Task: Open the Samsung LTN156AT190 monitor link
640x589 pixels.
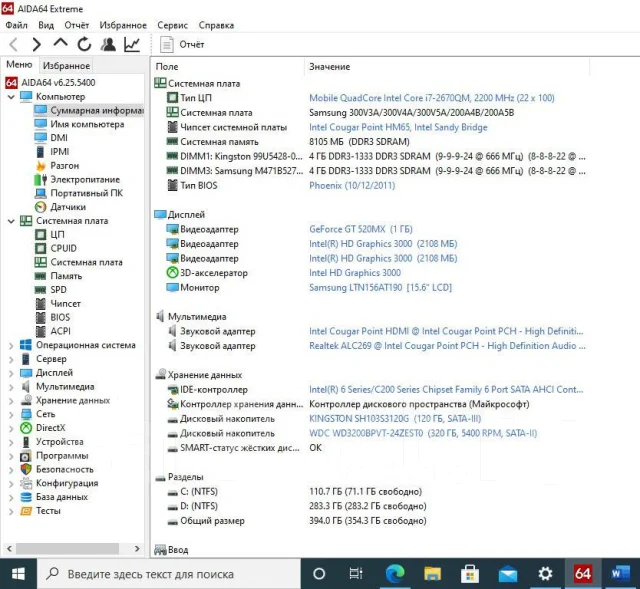Action: pos(380,287)
